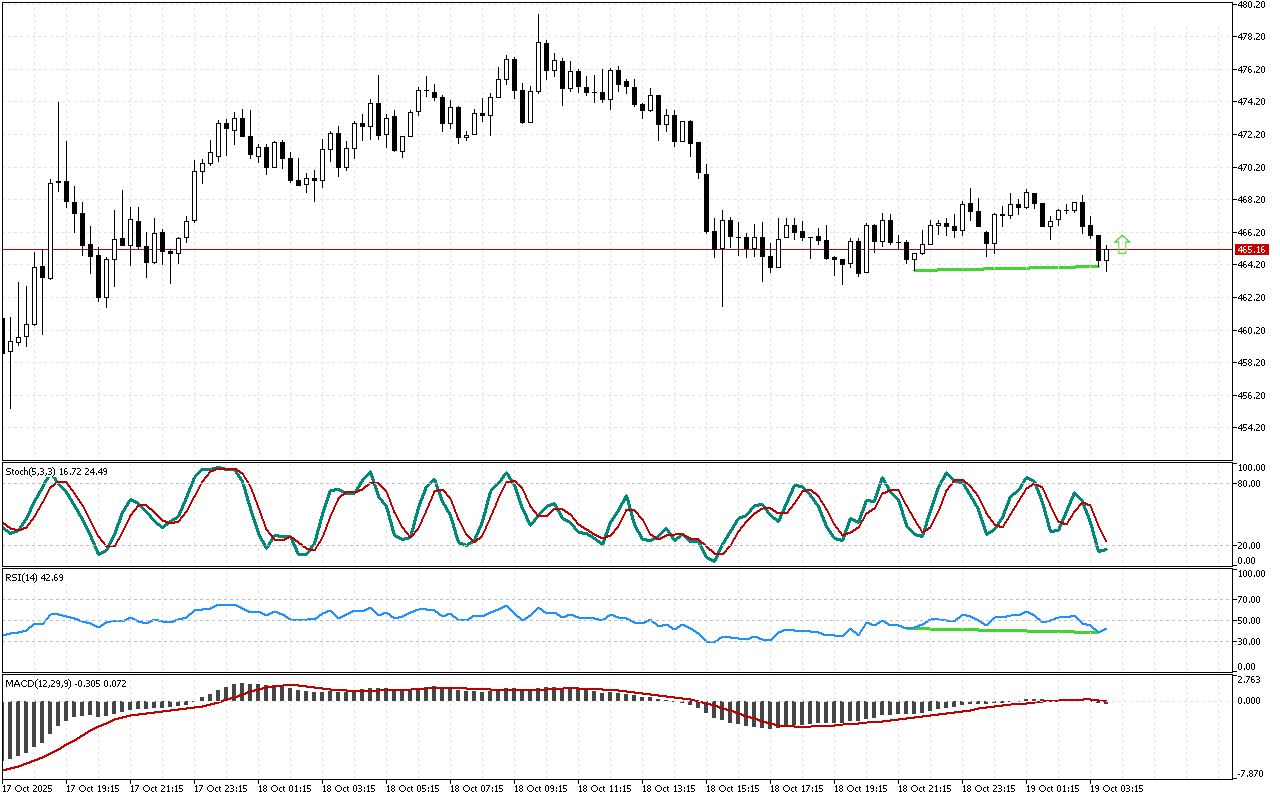Click the 2.763 value on MACD scale

[x=1250, y=680]
